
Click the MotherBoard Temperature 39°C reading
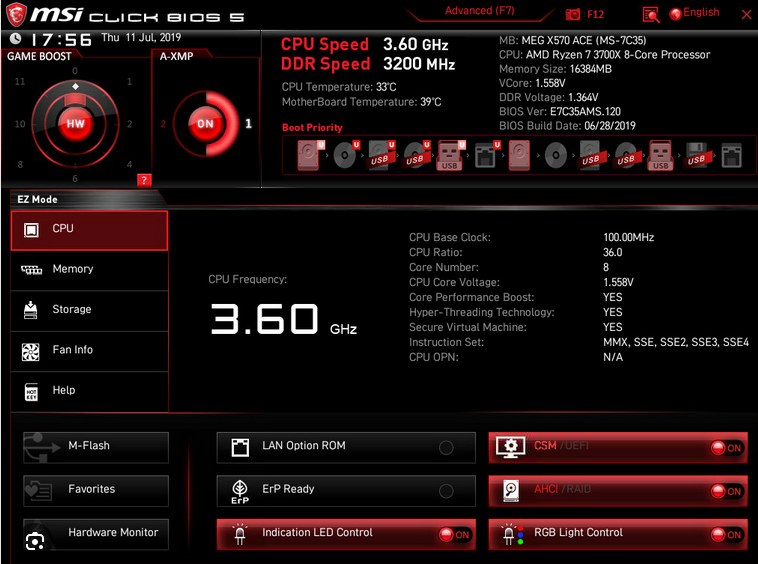[362, 102]
